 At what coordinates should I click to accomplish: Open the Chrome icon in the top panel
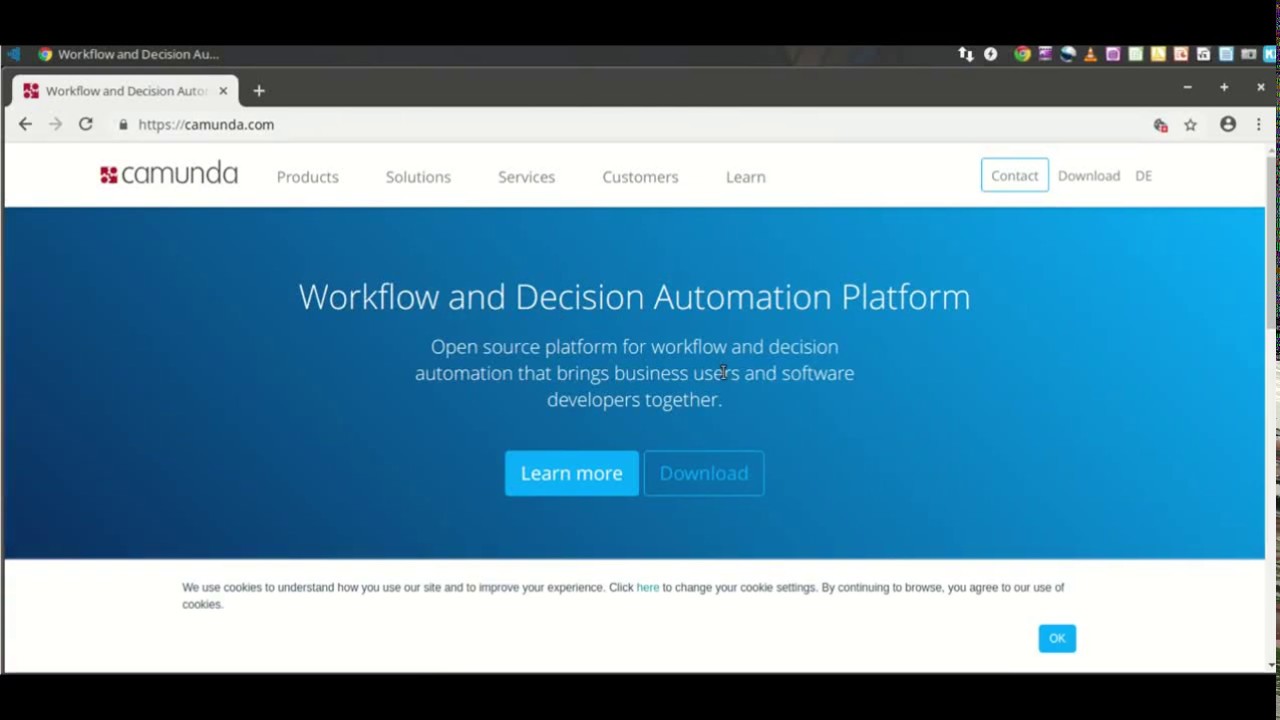[1022, 54]
